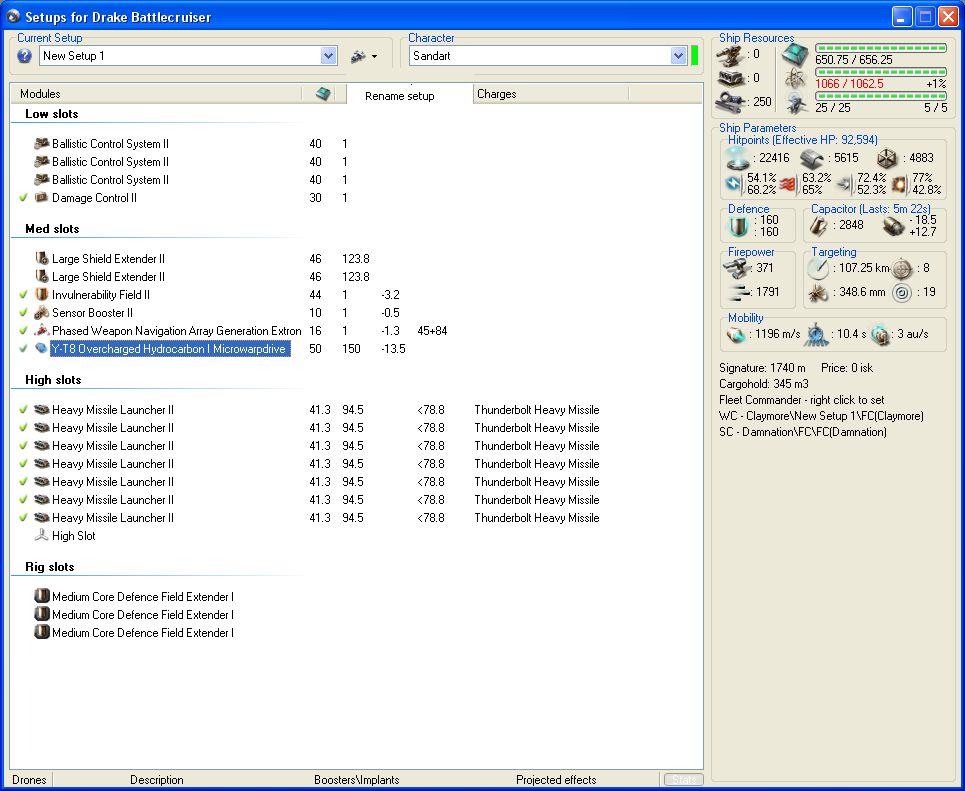Click the calibration icon showing 250
This screenshot has height=791, width=965.
pyautogui.click(x=731, y=102)
